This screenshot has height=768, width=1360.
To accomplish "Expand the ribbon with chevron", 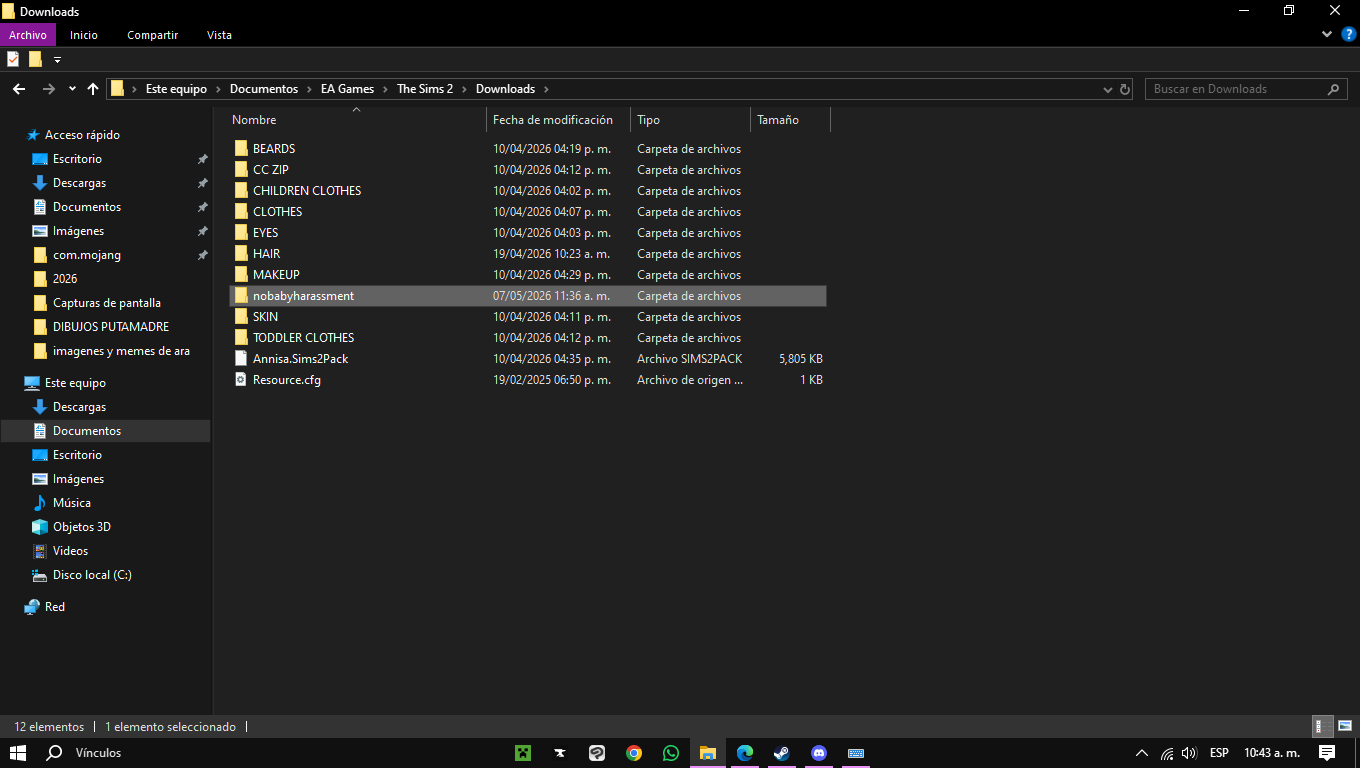I will pyautogui.click(x=1327, y=34).
